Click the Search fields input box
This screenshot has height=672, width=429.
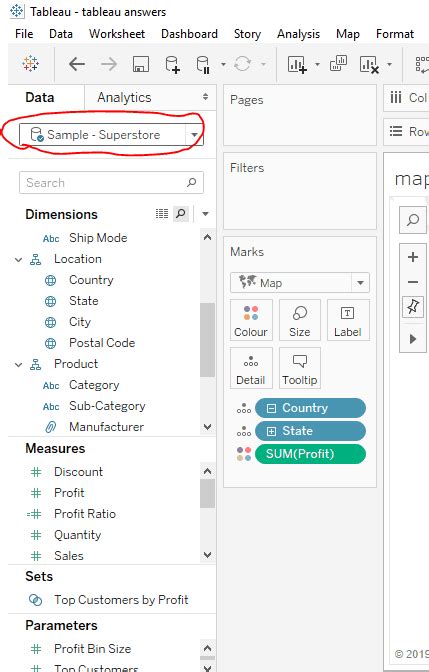coord(111,183)
